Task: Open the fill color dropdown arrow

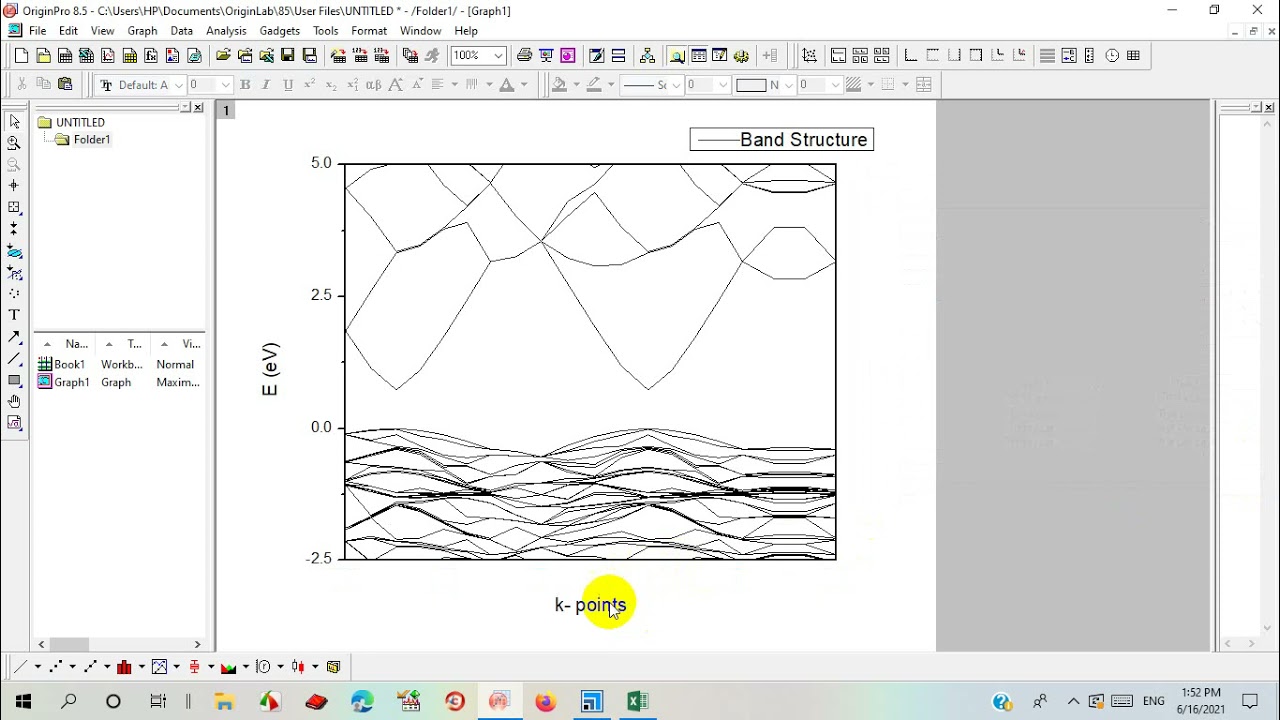Action: pyautogui.click(x=576, y=85)
